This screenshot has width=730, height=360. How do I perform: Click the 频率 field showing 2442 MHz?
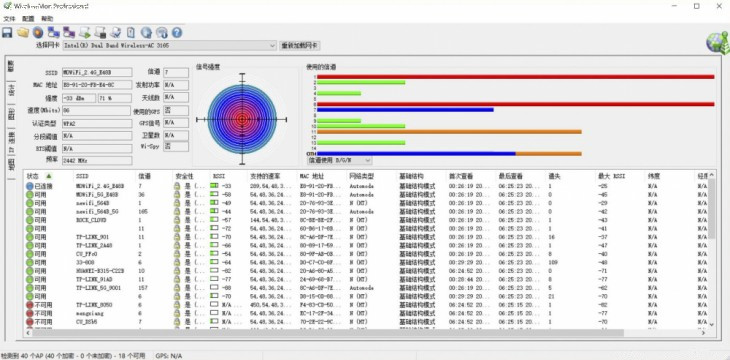(96, 160)
